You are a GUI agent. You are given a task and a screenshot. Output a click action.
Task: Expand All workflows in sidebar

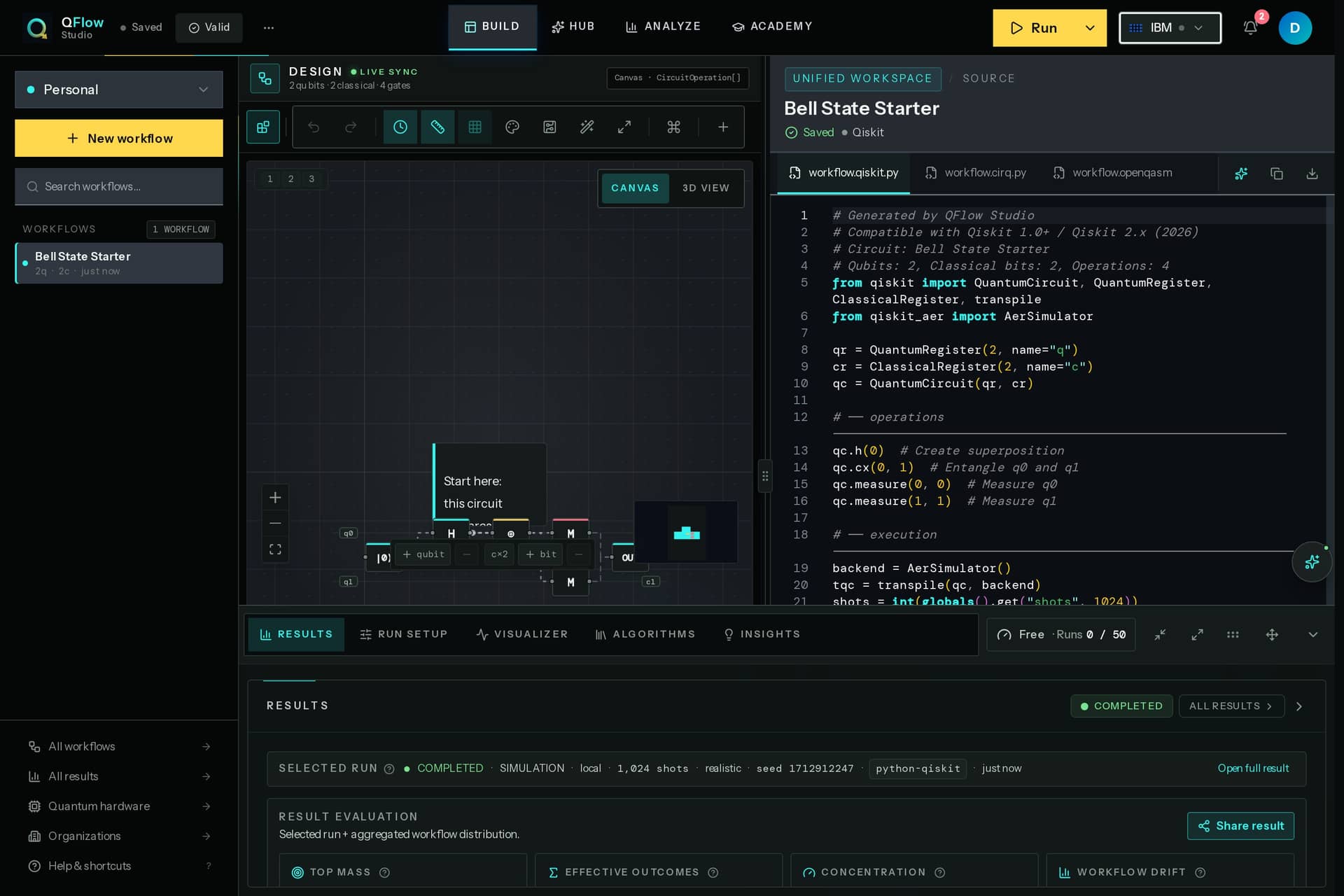click(x=119, y=746)
